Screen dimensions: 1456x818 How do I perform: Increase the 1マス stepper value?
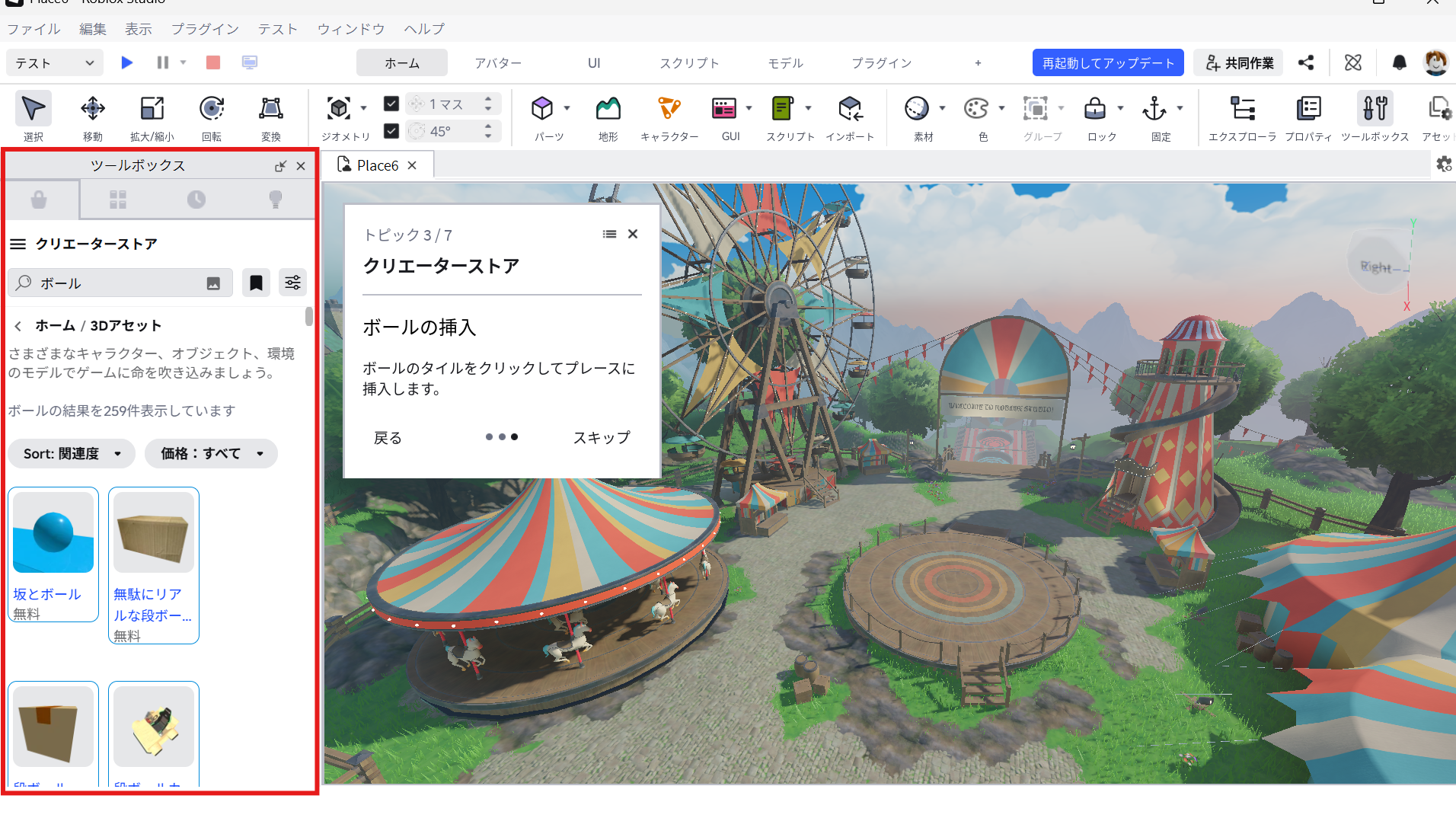[488, 98]
